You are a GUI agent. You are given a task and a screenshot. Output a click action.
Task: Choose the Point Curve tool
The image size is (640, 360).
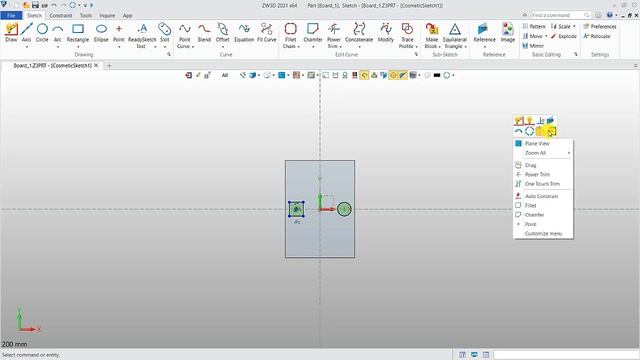click(x=185, y=36)
